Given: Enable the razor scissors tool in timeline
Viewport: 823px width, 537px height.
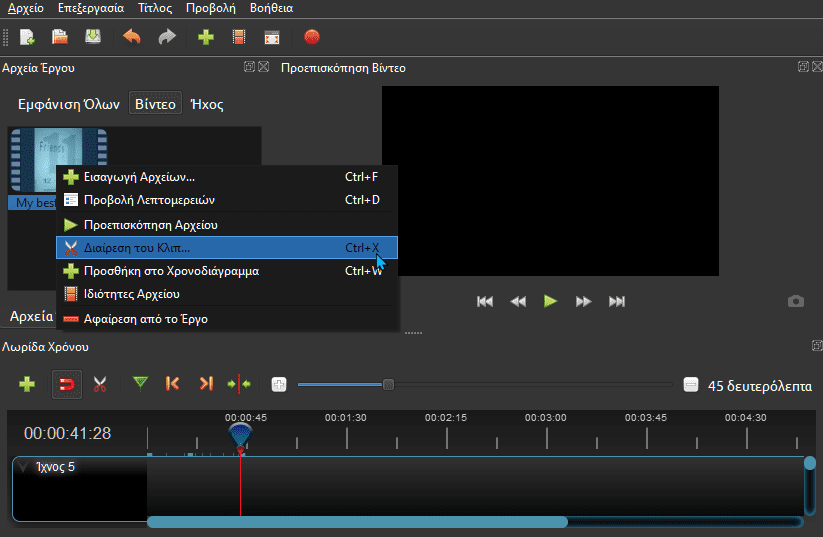Looking at the screenshot, I should pyautogui.click(x=100, y=384).
